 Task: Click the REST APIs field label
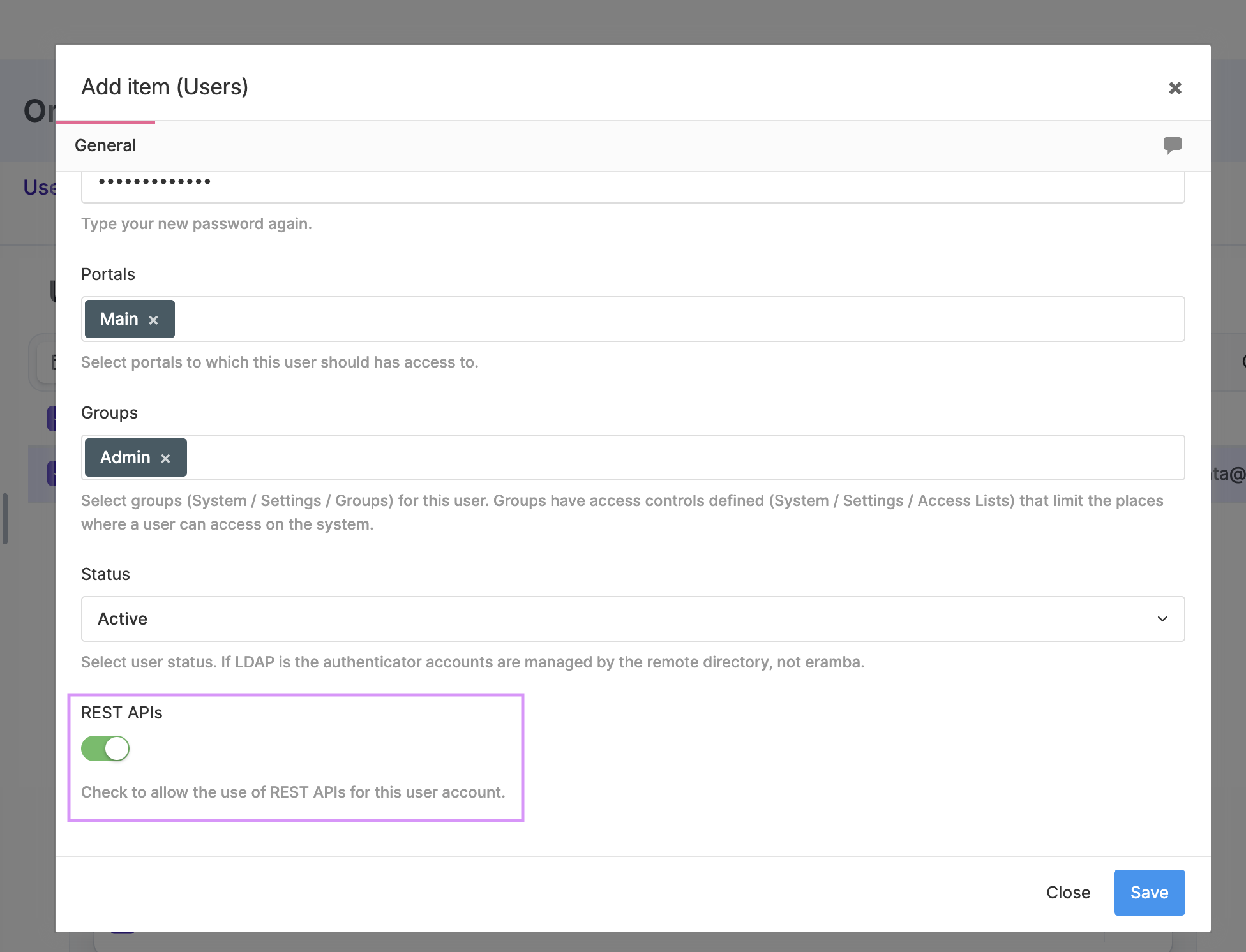pyautogui.click(x=121, y=713)
